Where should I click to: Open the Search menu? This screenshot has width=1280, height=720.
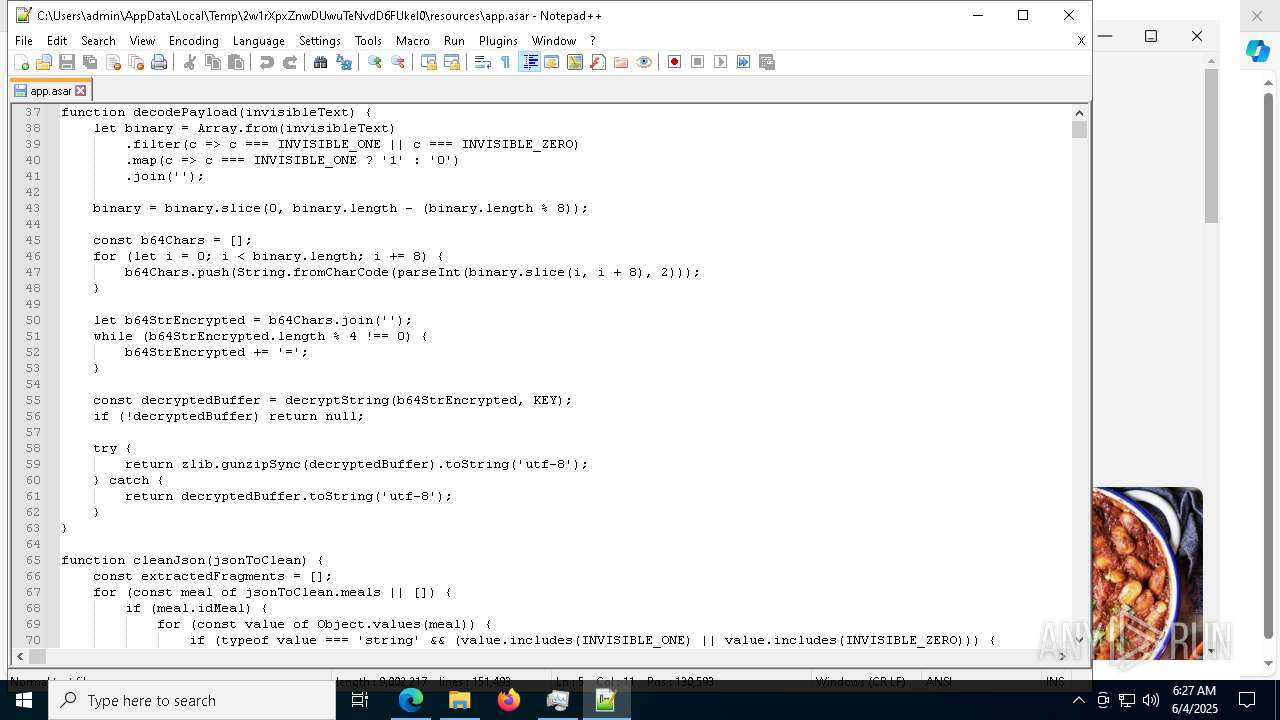click(x=98, y=41)
